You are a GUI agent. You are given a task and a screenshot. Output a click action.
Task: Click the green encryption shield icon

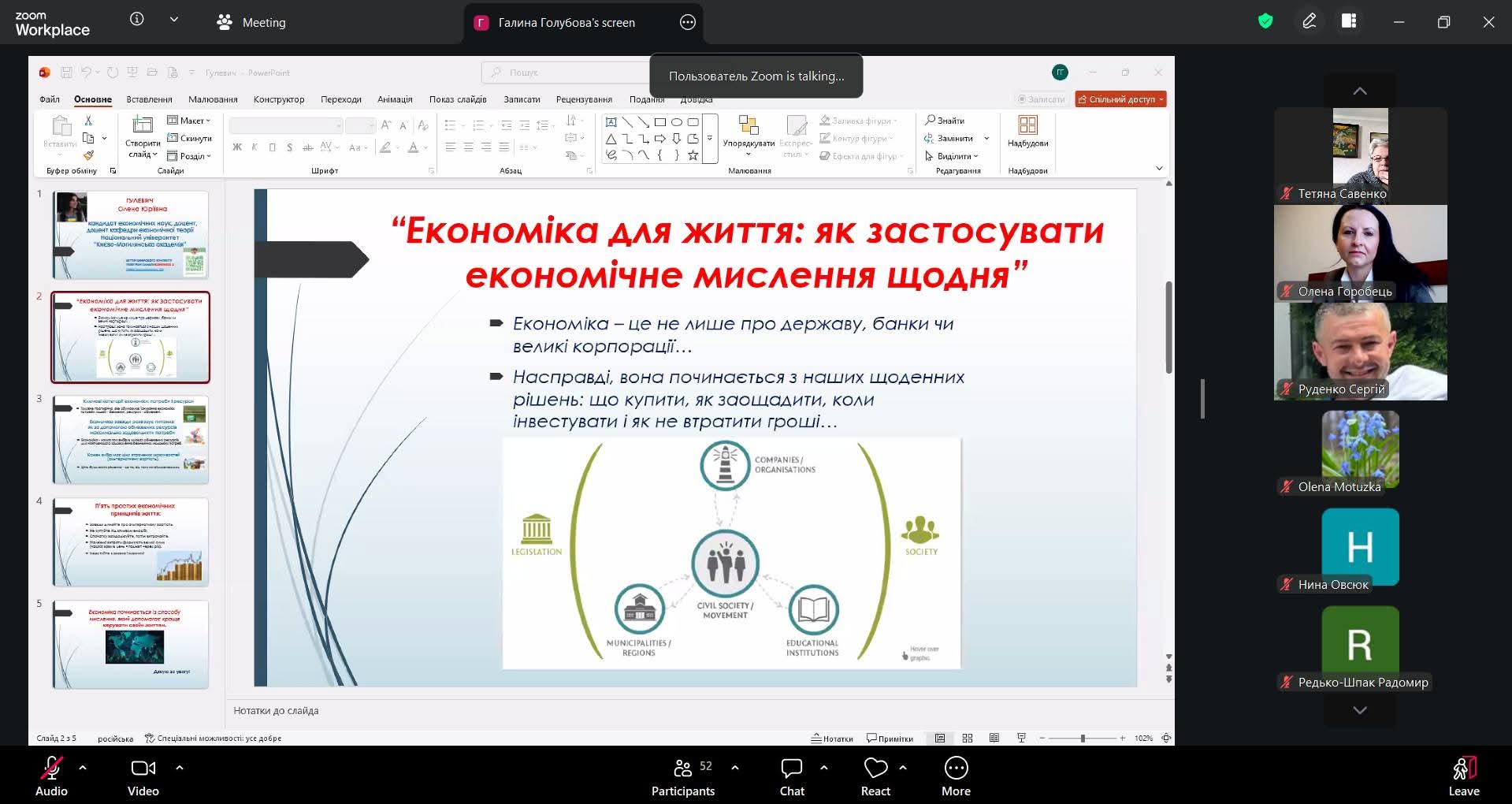[x=1265, y=22]
